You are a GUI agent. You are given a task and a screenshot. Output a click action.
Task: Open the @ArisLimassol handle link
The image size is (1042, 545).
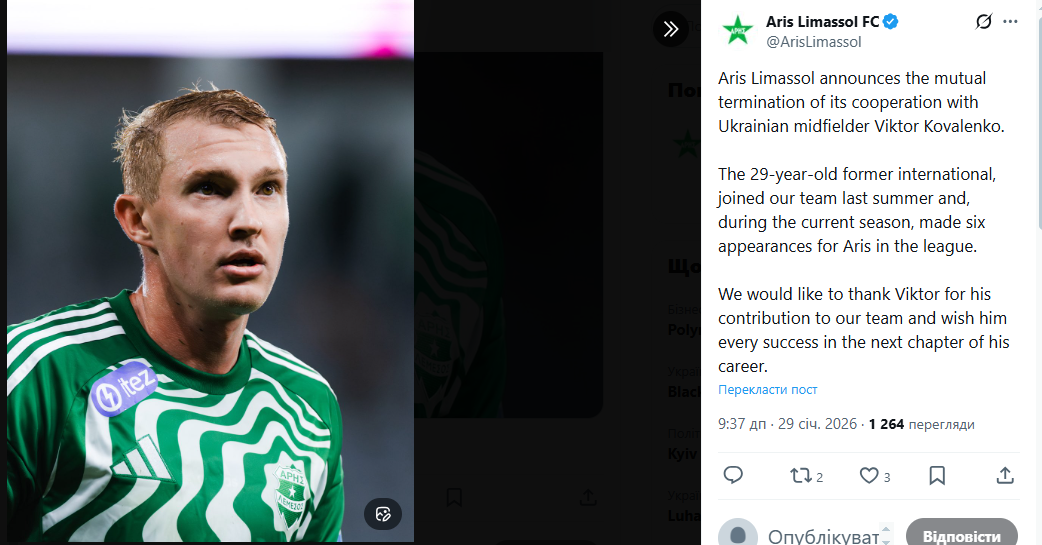tap(813, 42)
